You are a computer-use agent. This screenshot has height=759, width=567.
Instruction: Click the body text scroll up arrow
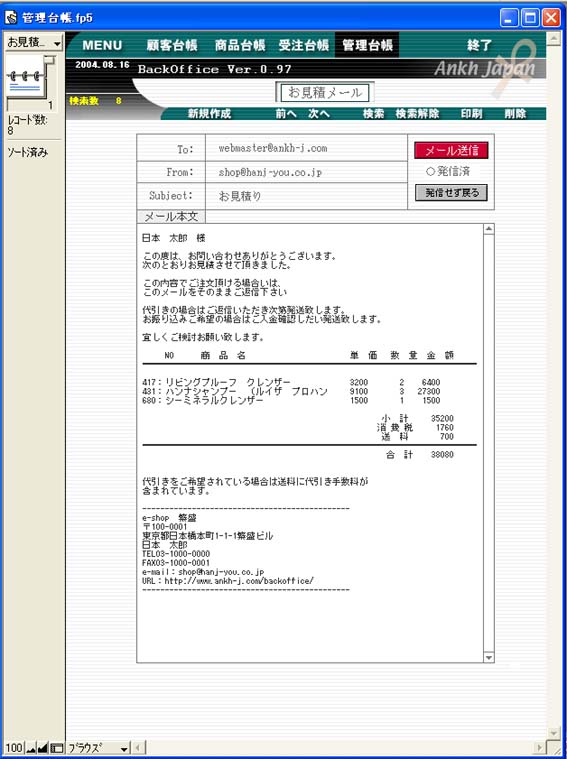click(489, 229)
